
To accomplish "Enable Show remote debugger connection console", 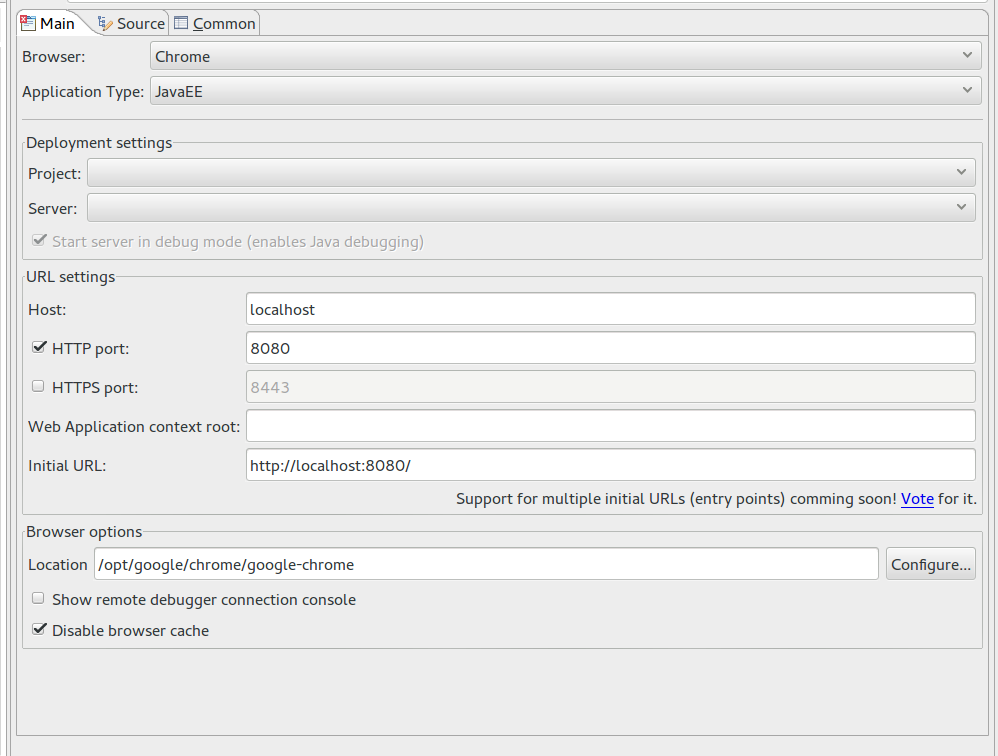I will 38,598.
